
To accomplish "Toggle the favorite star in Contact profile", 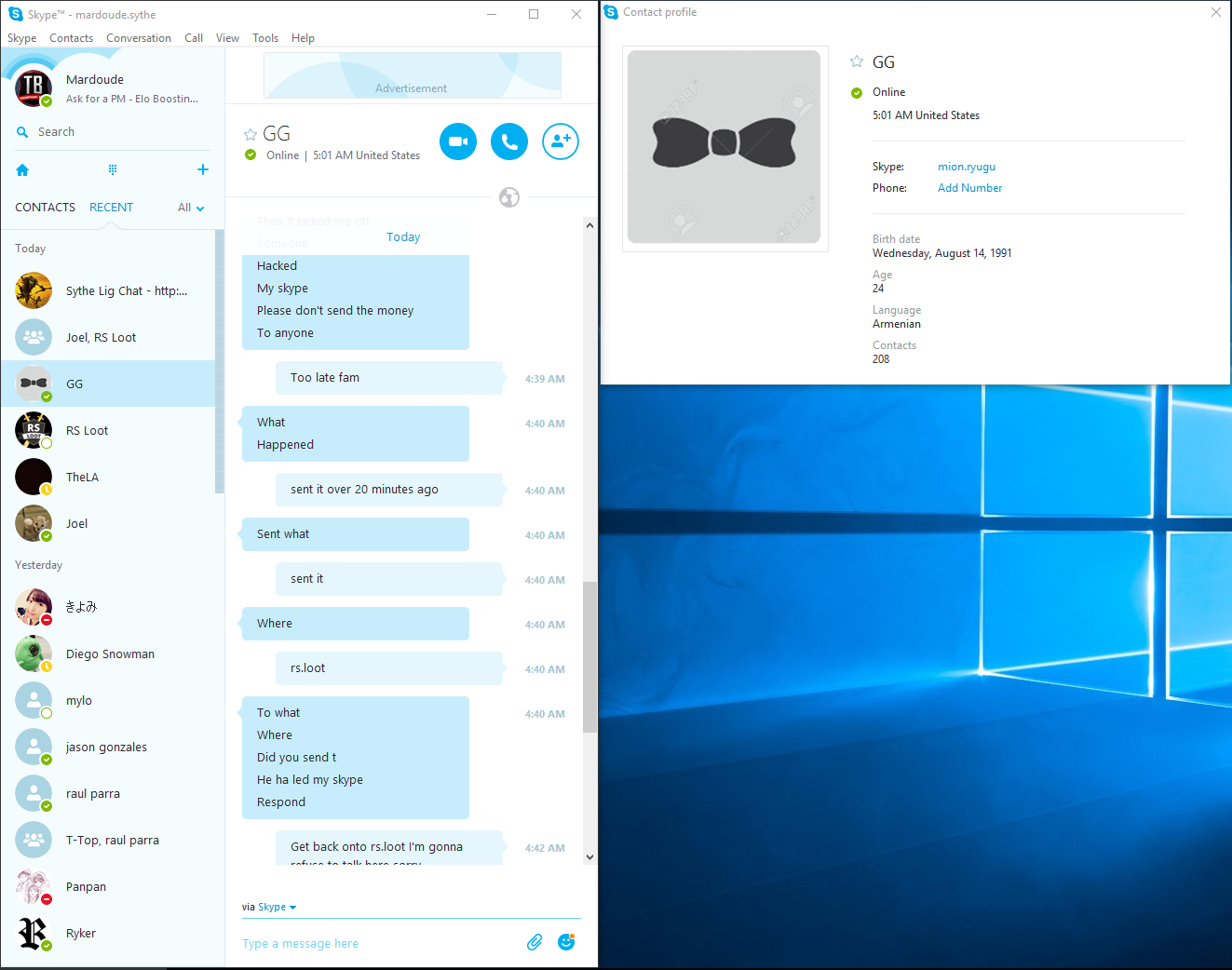I will [x=857, y=61].
